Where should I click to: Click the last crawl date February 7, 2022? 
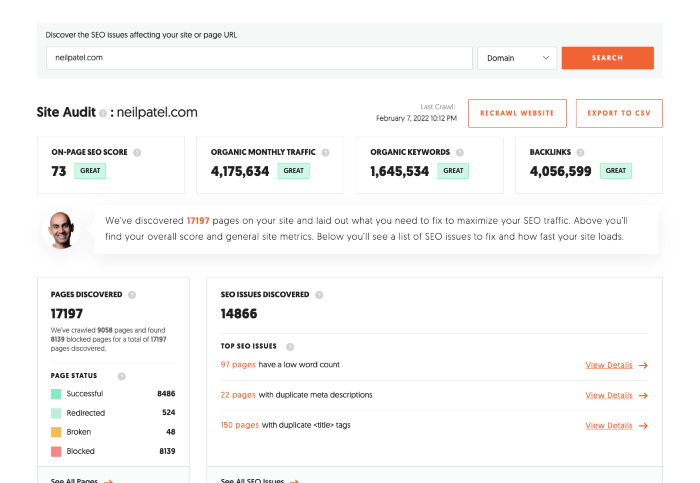pos(417,118)
